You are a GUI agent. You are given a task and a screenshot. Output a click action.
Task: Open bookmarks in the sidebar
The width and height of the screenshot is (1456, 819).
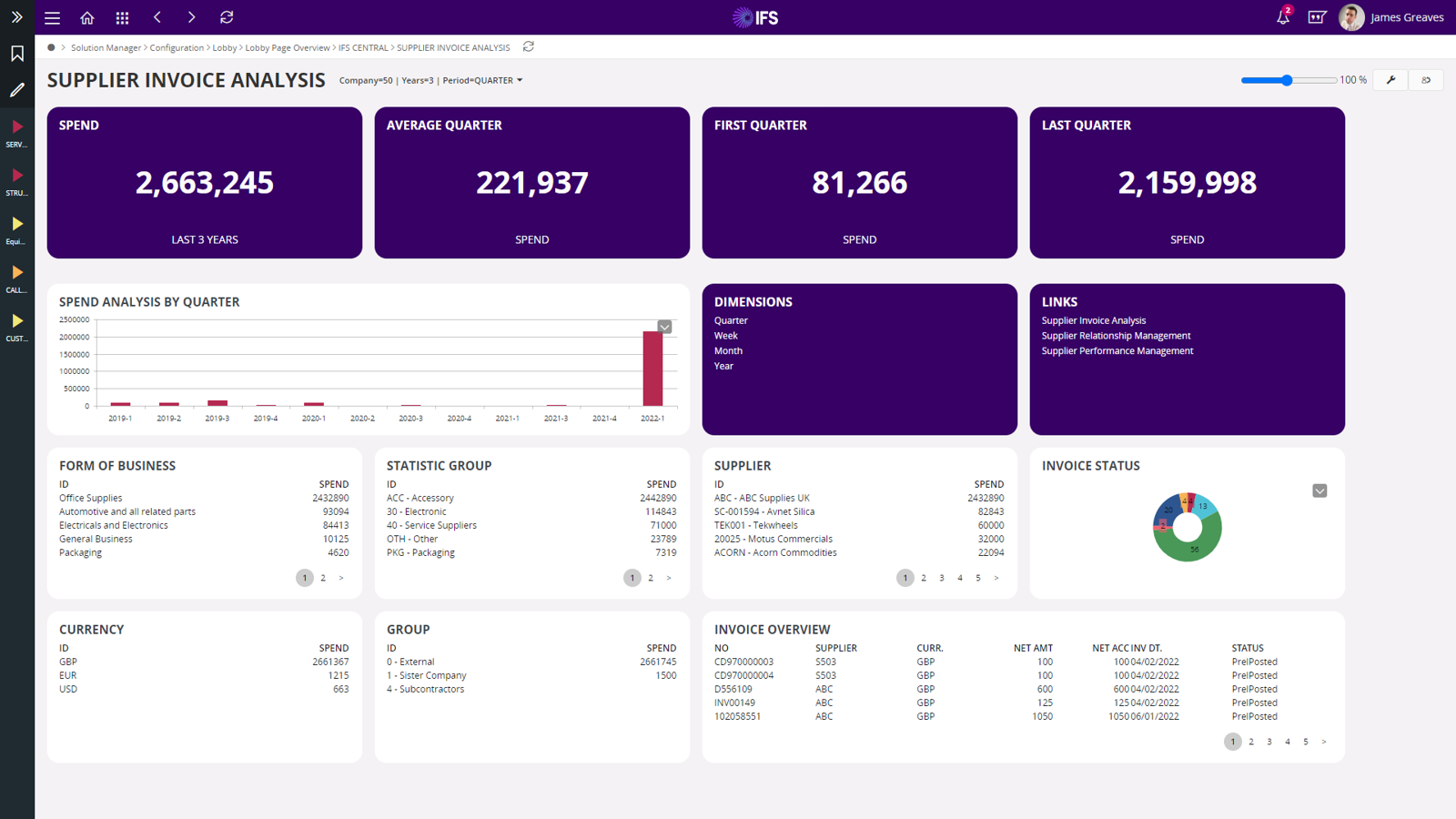coord(17,54)
